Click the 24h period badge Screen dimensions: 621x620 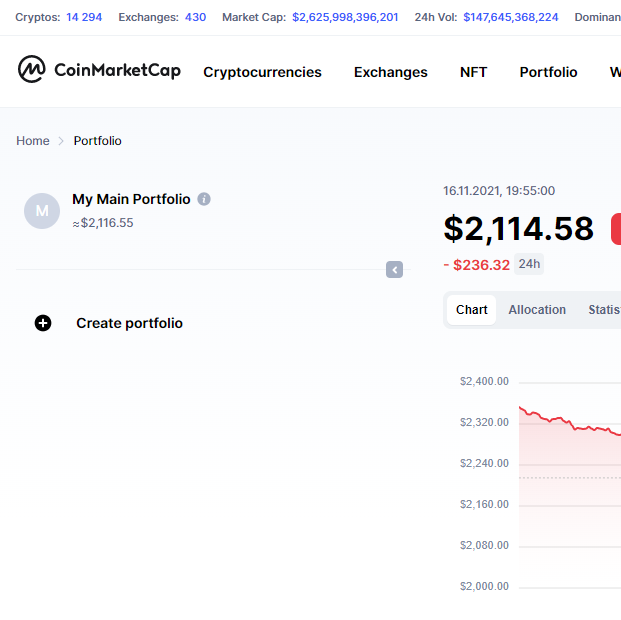pyautogui.click(x=529, y=264)
